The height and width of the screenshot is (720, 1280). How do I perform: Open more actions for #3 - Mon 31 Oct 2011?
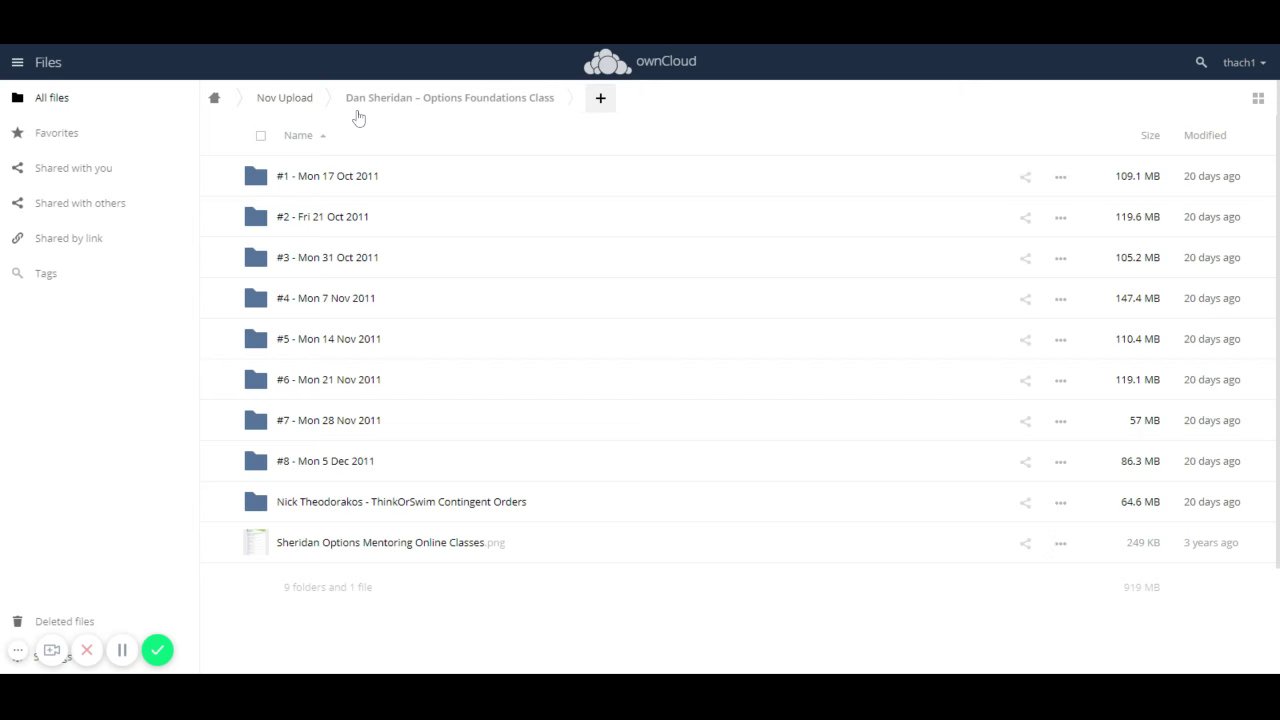[1060, 258]
